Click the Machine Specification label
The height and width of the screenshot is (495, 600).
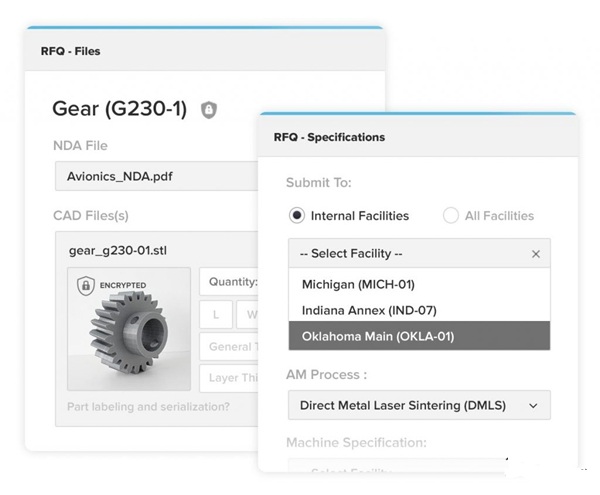(x=356, y=442)
